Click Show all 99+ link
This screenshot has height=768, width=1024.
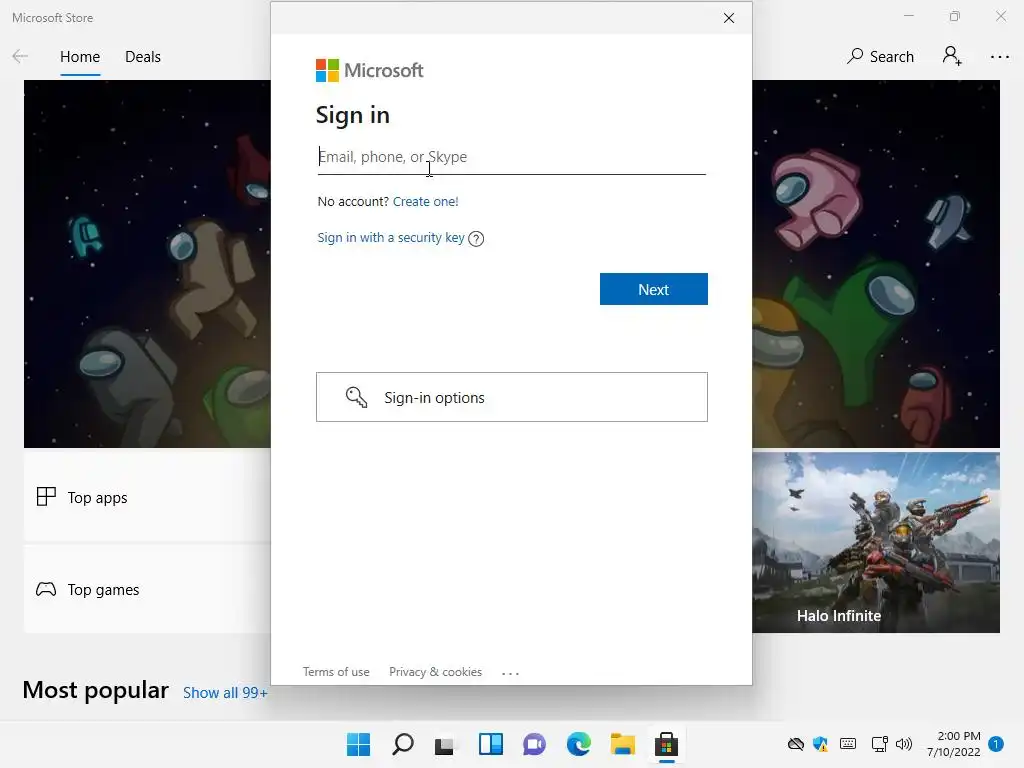[x=225, y=693]
